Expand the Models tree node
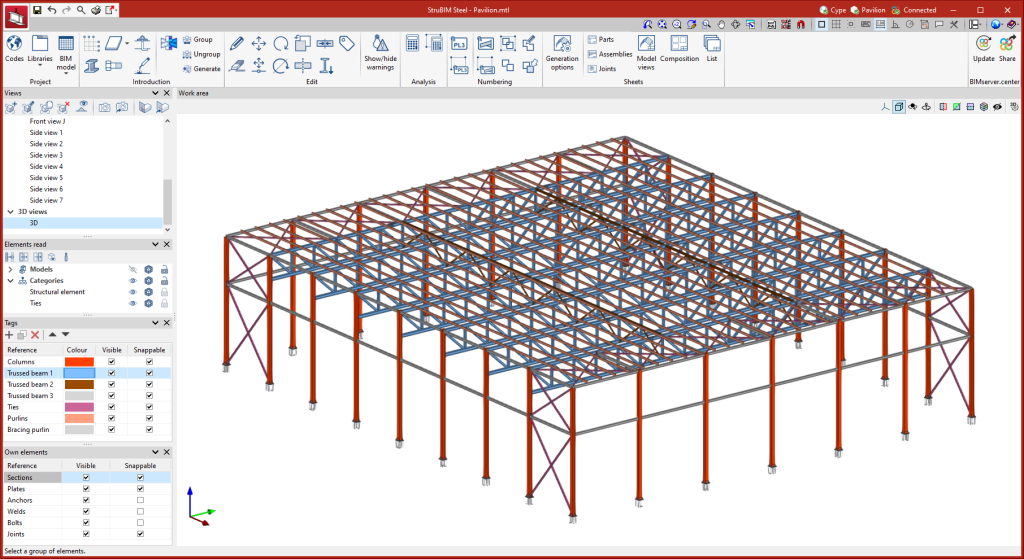This screenshot has height=559, width=1024. point(10,269)
